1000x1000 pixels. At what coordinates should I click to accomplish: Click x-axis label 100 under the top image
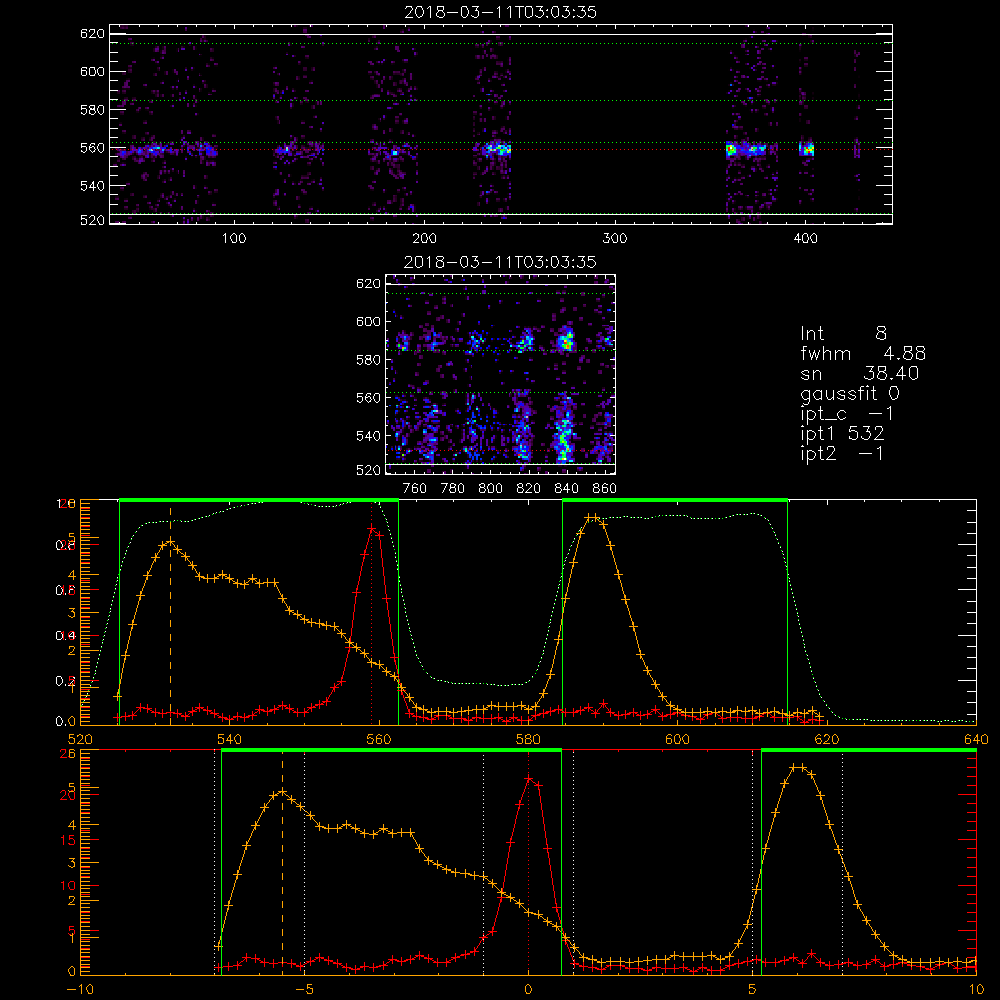[x=234, y=239]
